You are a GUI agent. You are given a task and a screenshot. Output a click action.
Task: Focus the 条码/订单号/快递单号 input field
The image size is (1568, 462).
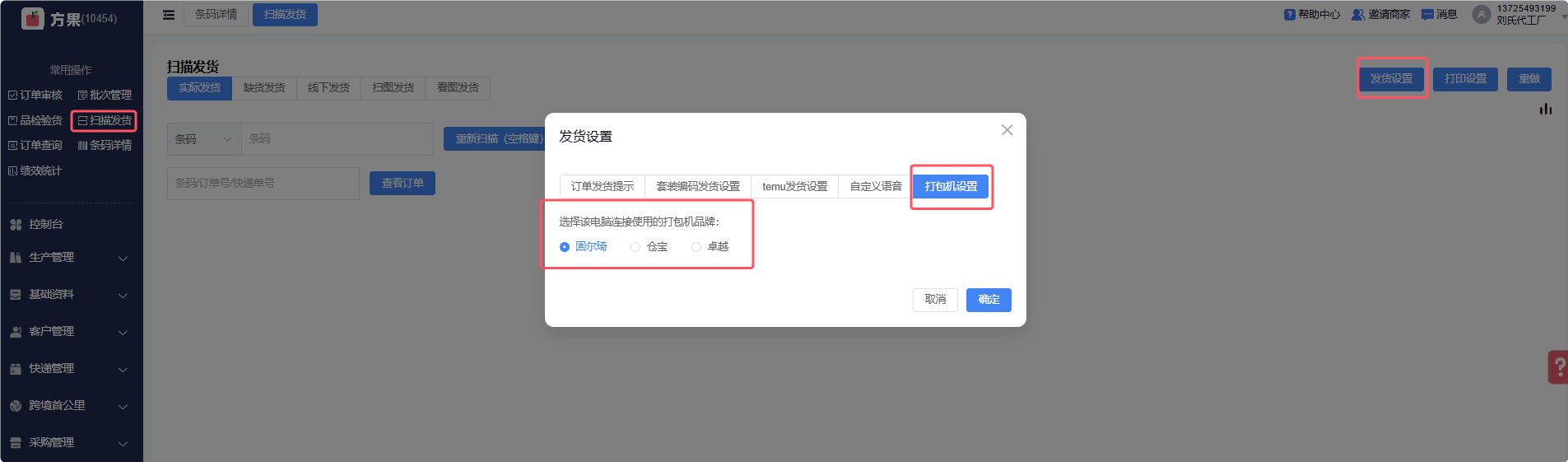click(263, 184)
